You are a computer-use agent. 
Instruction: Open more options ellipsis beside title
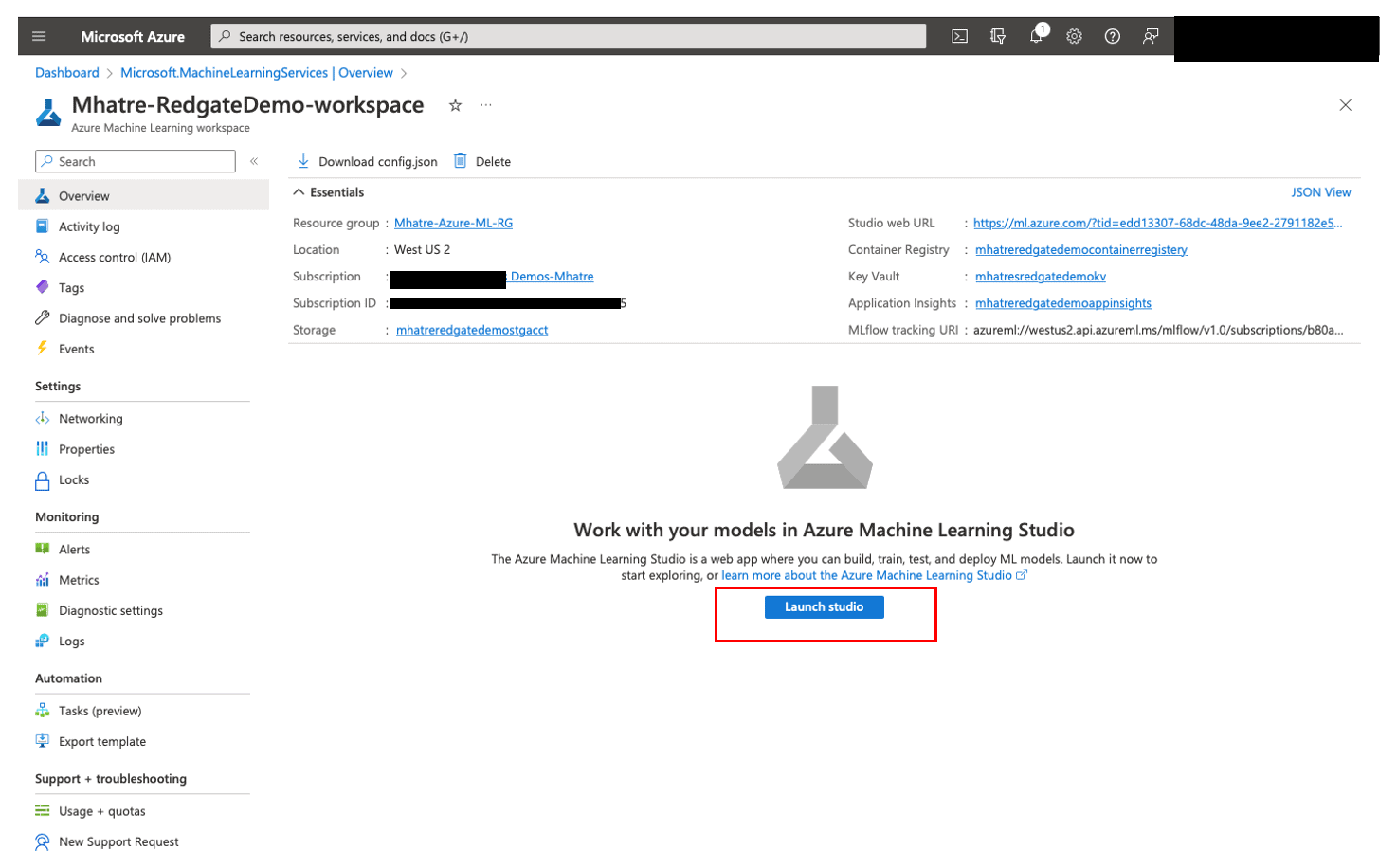point(486,105)
